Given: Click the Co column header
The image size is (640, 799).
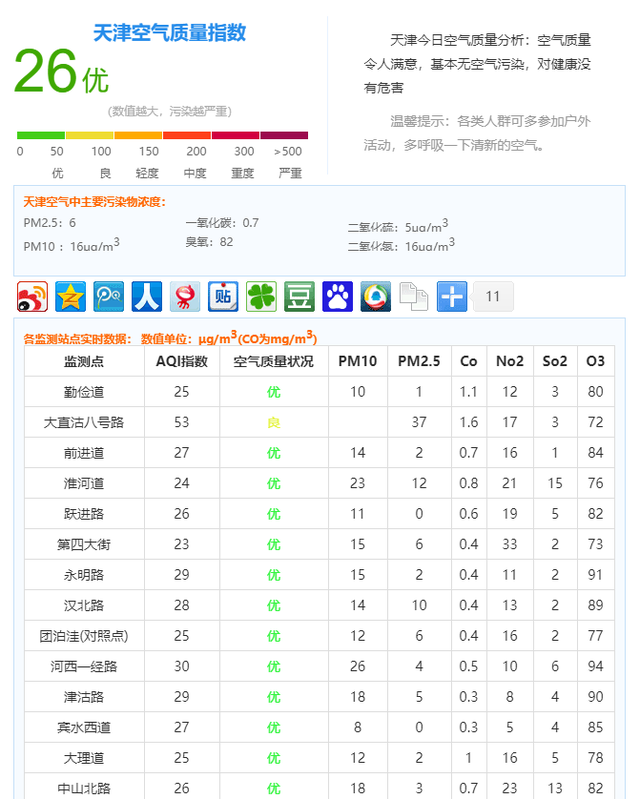Looking at the screenshot, I should (x=469, y=361).
